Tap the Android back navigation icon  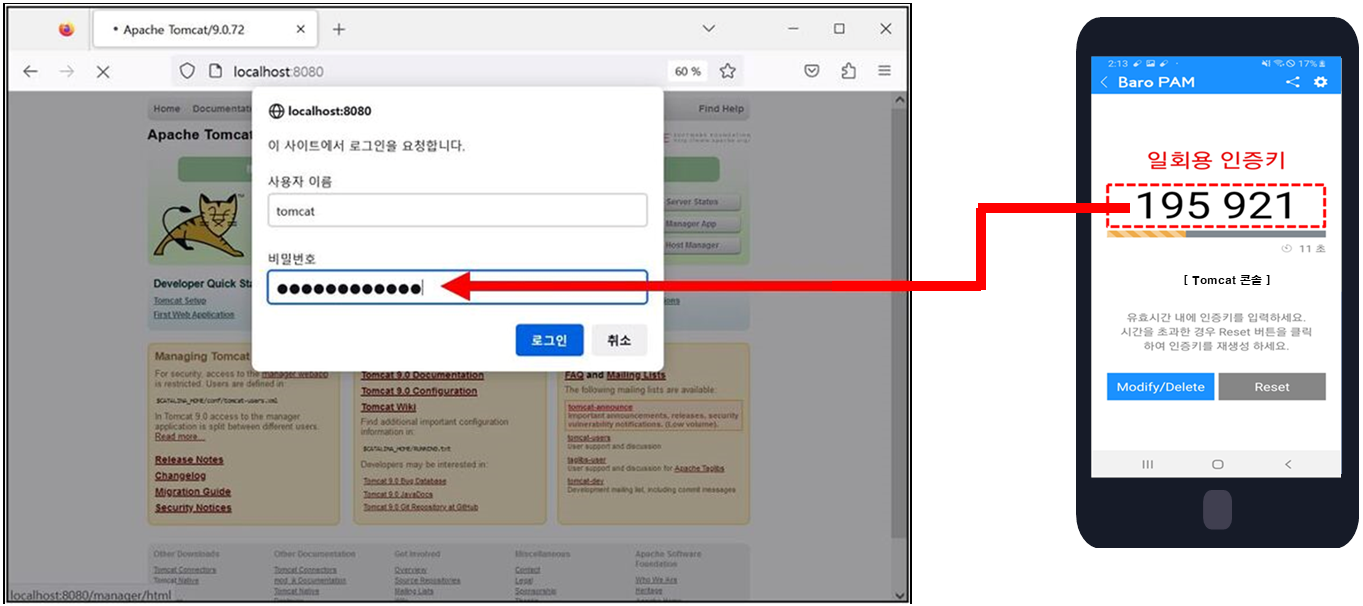pyautogui.click(x=1288, y=464)
